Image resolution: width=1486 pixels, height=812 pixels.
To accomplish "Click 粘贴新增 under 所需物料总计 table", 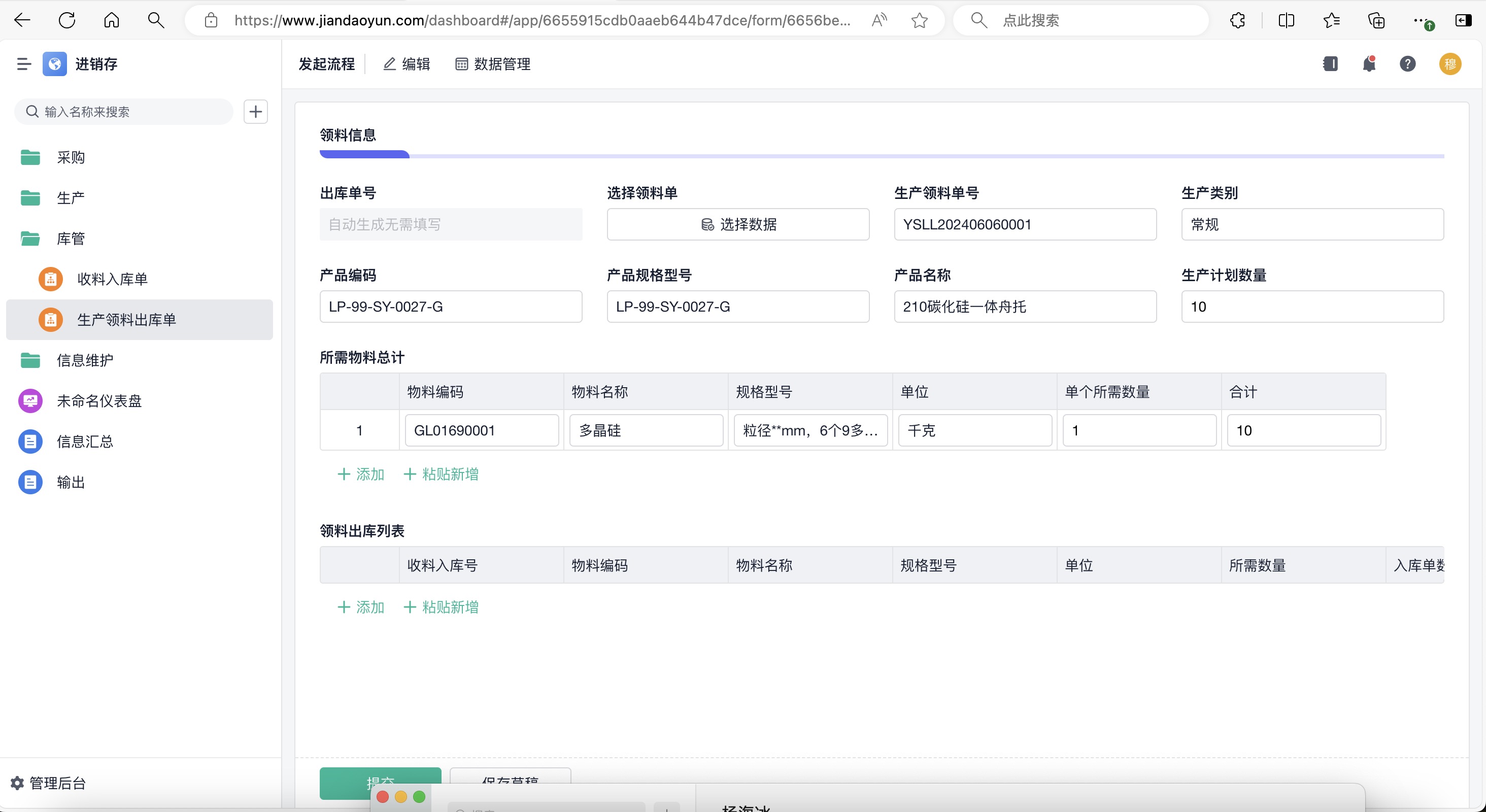I will coord(441,474).
